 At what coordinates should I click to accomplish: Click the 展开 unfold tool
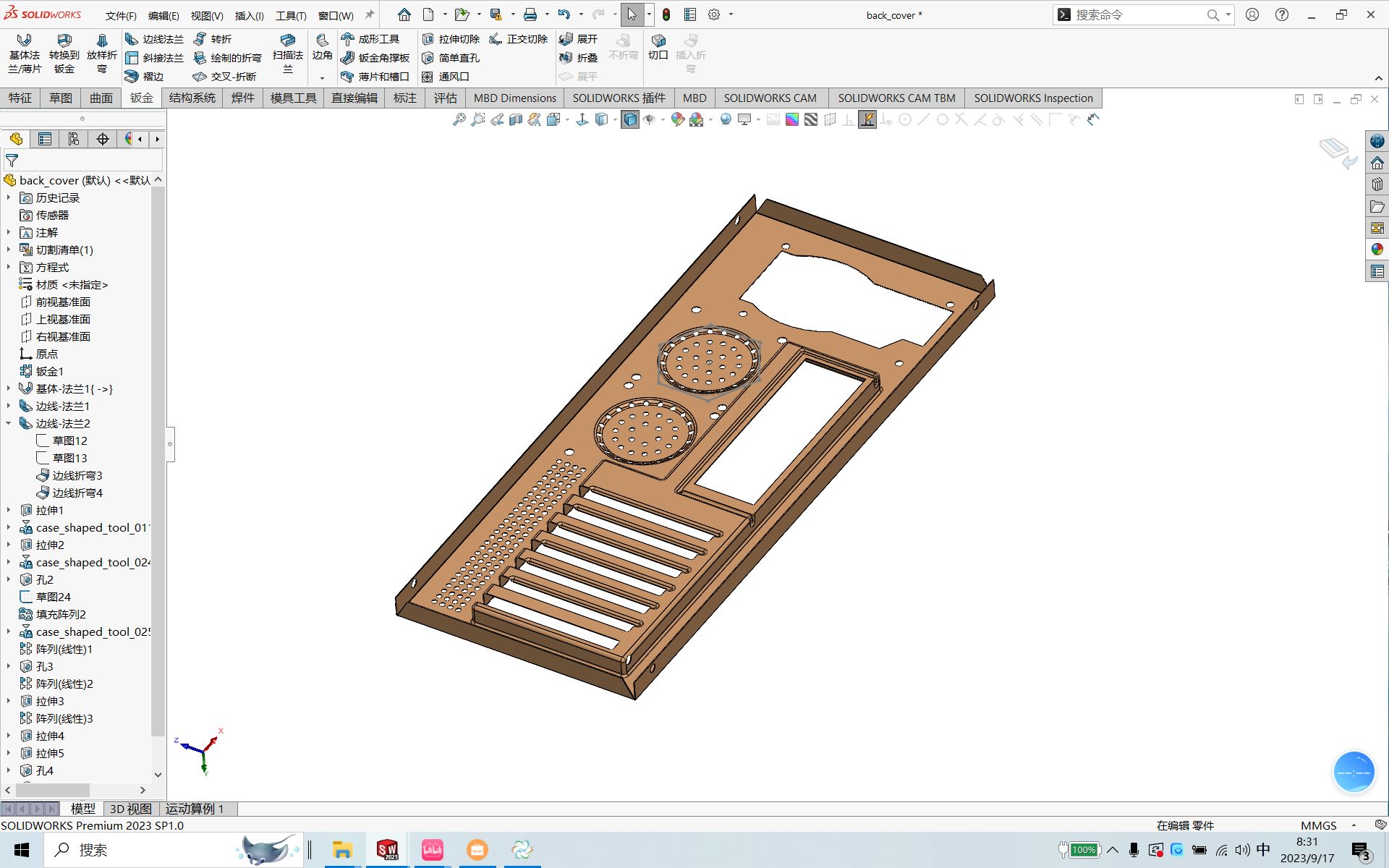coord(579,39)
